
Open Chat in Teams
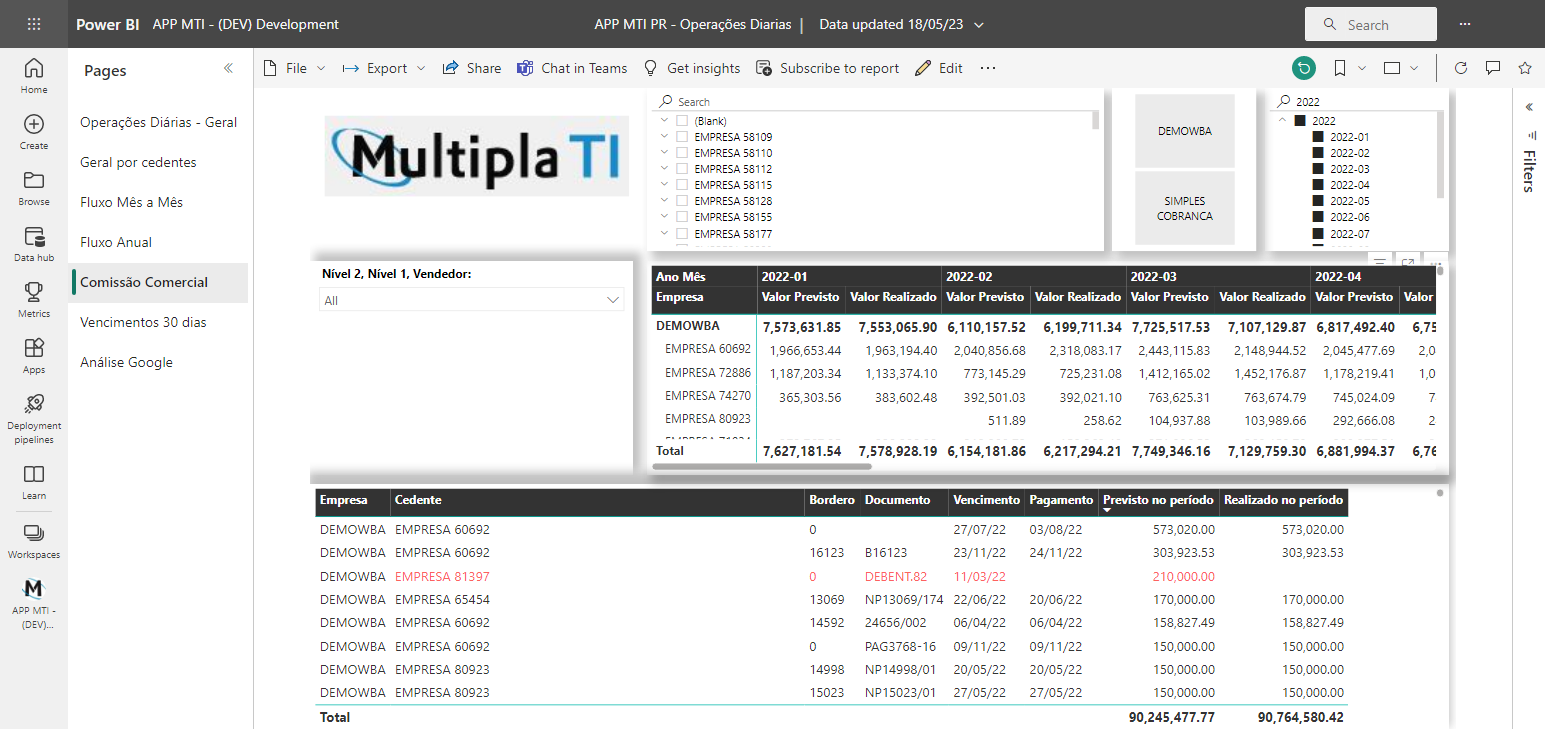[572, 68]
